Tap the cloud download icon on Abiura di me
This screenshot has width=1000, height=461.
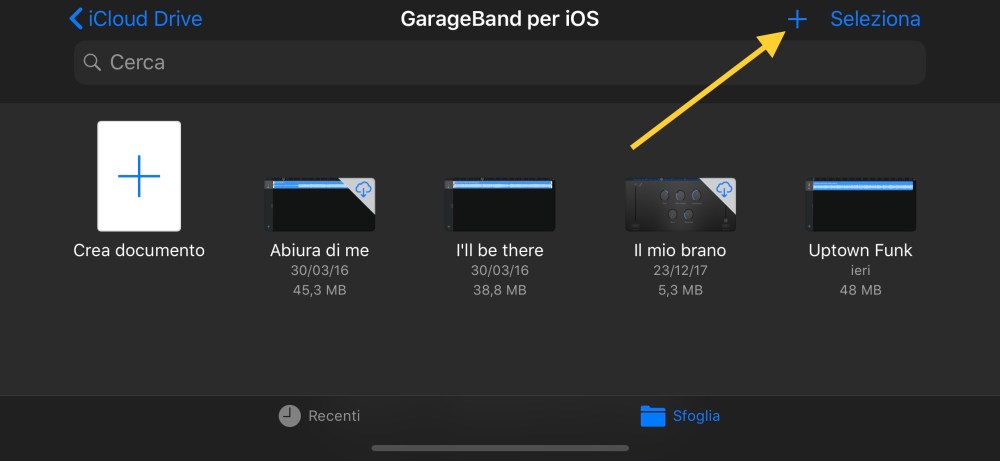(363, 189)
